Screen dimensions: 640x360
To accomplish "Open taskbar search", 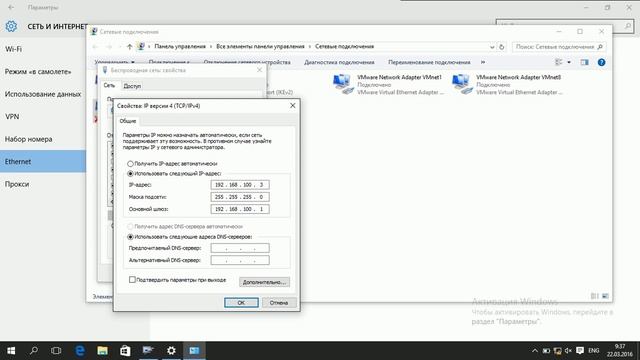I will pyautogui.click(x=34, y=351).
